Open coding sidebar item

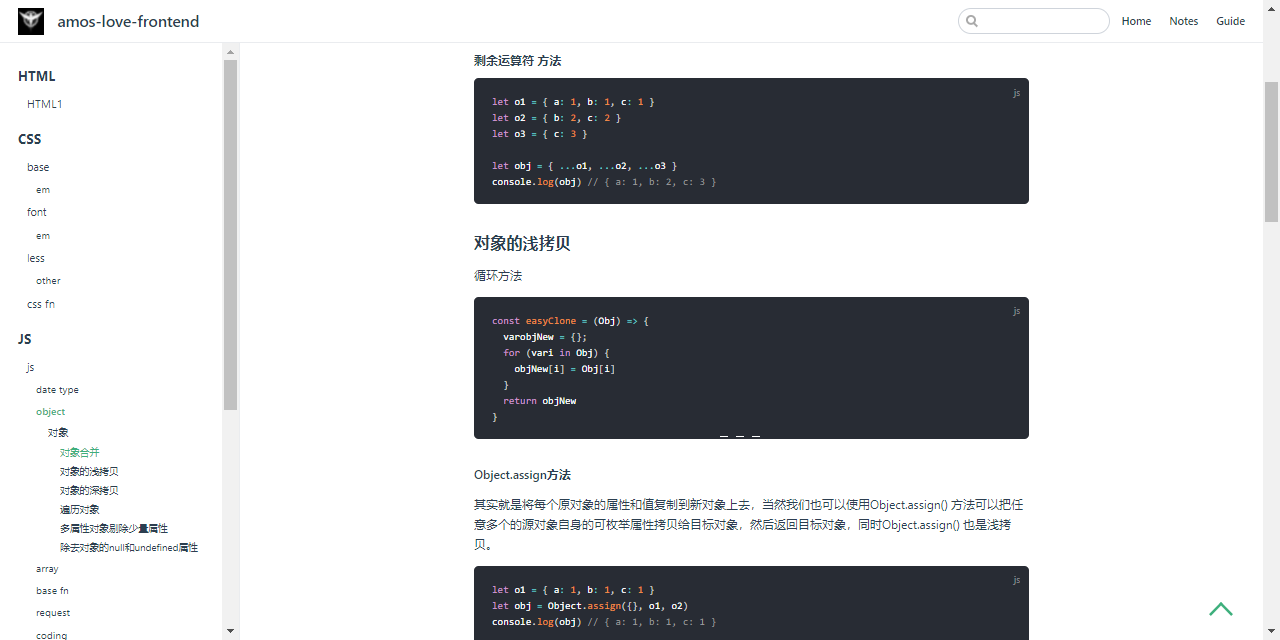tap(52, 635)
